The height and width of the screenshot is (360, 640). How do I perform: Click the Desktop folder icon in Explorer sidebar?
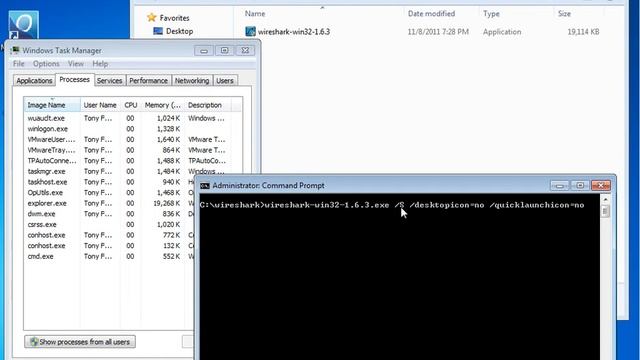pyautogui.click(x=158, y=31)
